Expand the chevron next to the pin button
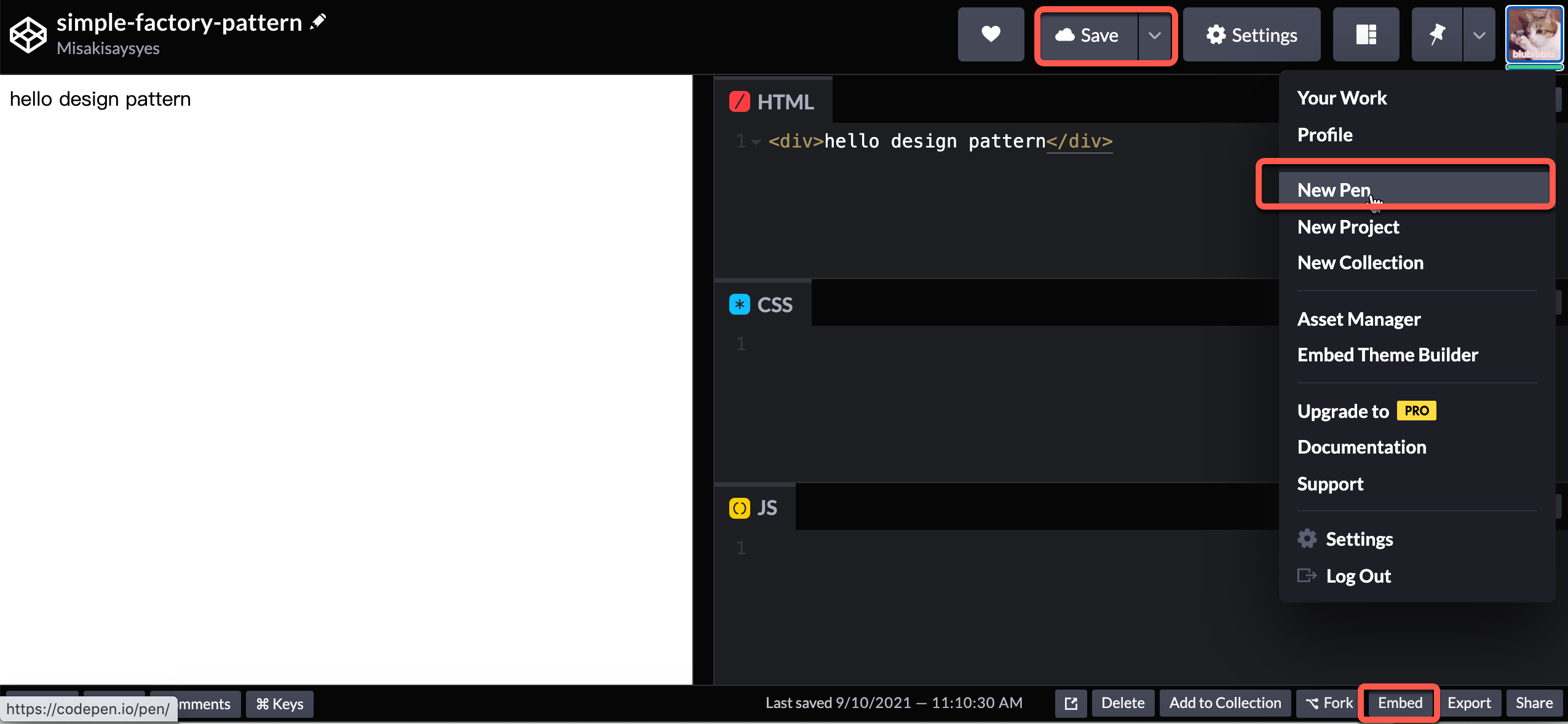Viewport: 1568px width, 724px height. [x=1479, y=34]
